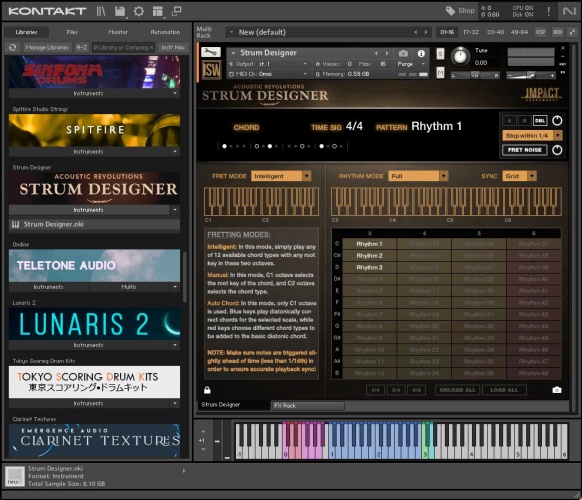The image size is (582, 500).
Task: Toggle power button next to DBL
Action: coord(557,121)
